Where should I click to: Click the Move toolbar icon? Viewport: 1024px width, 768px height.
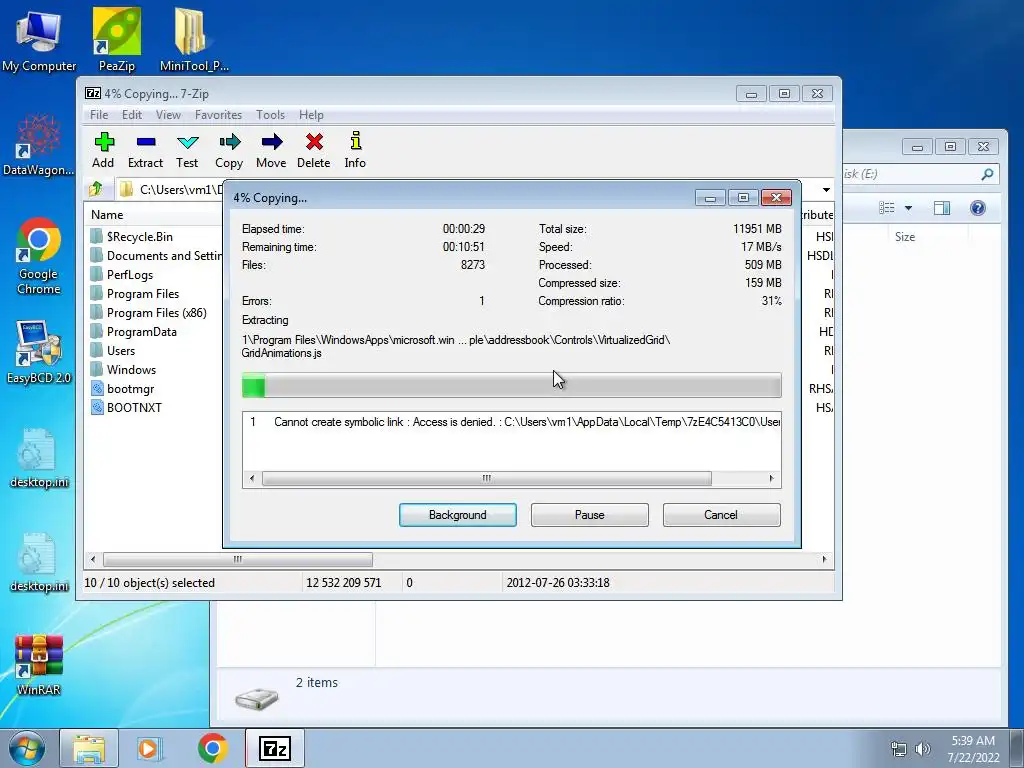pos(271,150)
